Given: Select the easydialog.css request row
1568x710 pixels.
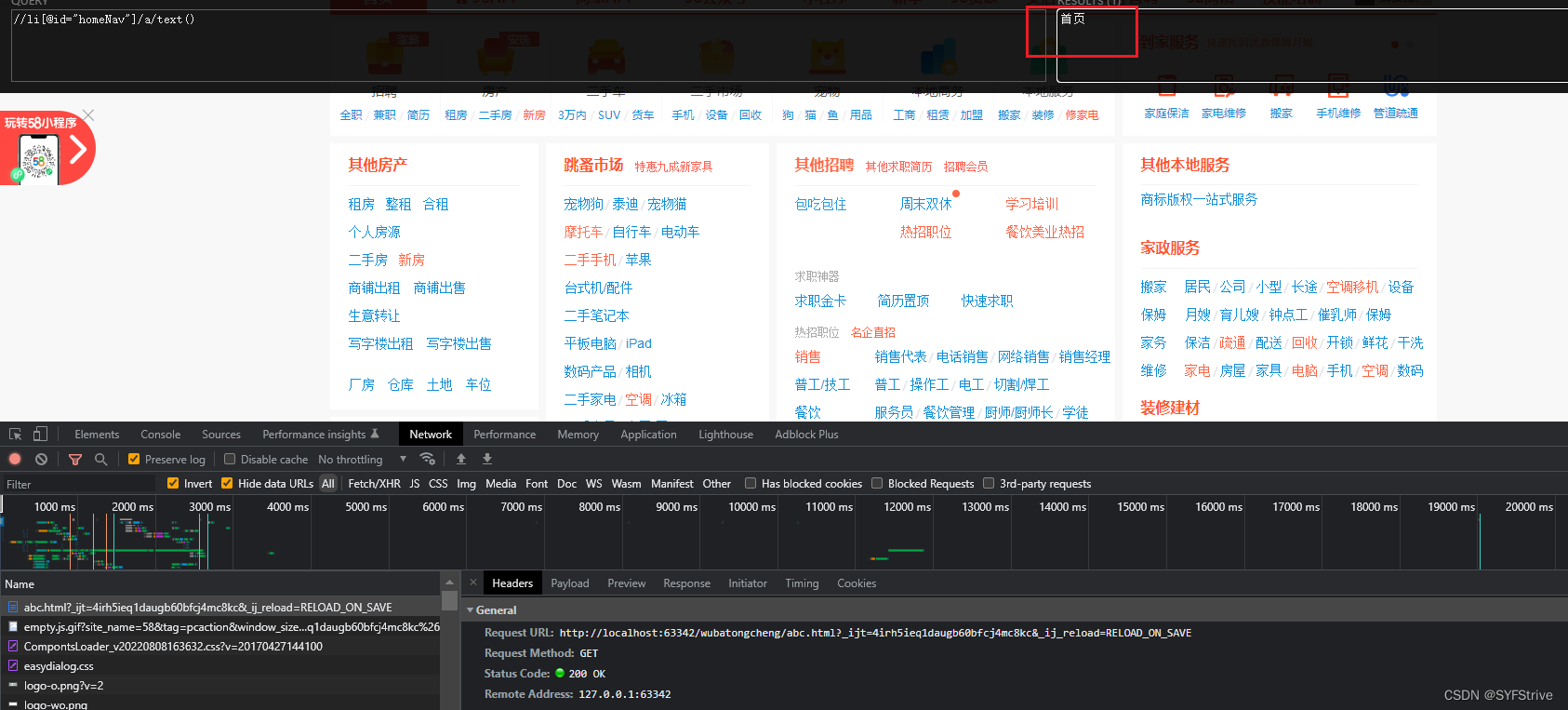Looking at the screenshot, I should (x=220, y=665).
